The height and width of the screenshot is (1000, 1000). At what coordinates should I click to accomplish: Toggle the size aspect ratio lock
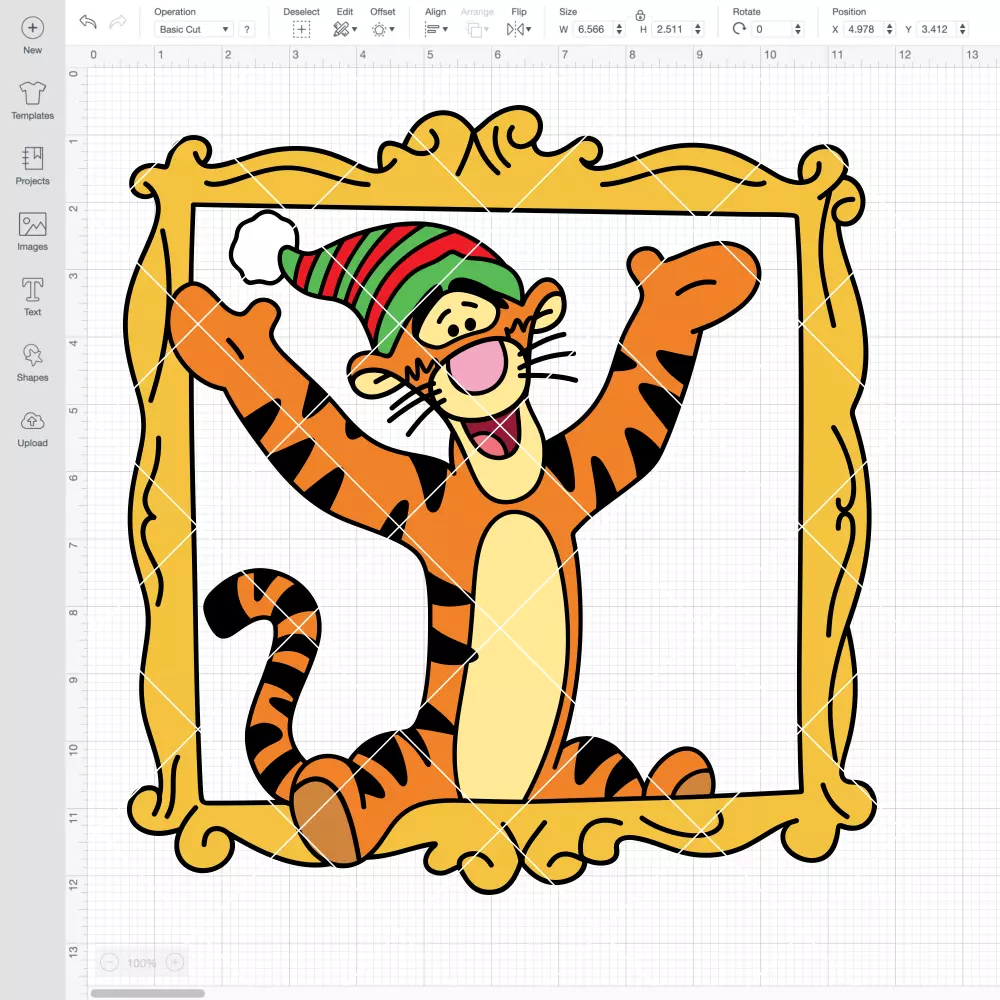640,15
